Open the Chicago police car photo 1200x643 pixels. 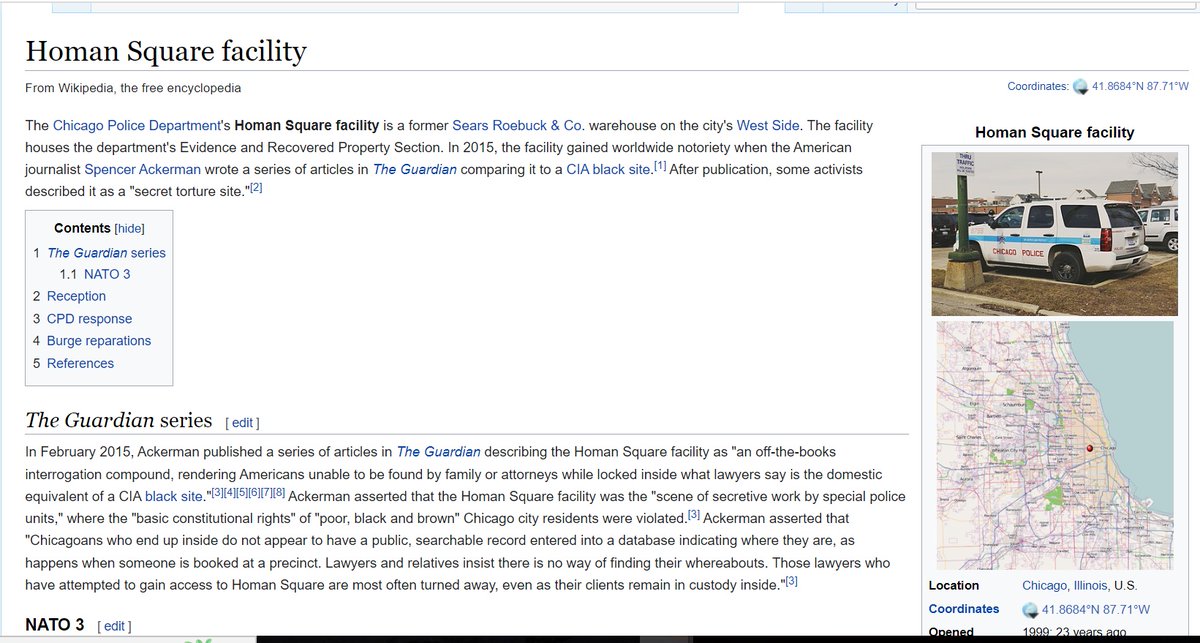[1054, 234]
